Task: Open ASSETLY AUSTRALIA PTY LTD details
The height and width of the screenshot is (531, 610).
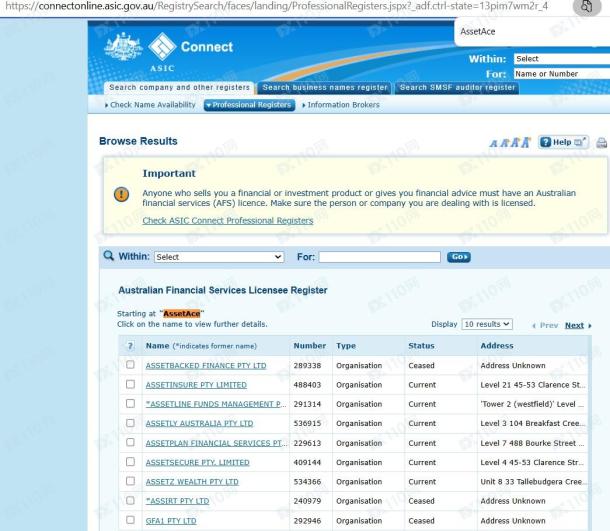Action: (x=199, y=424)
